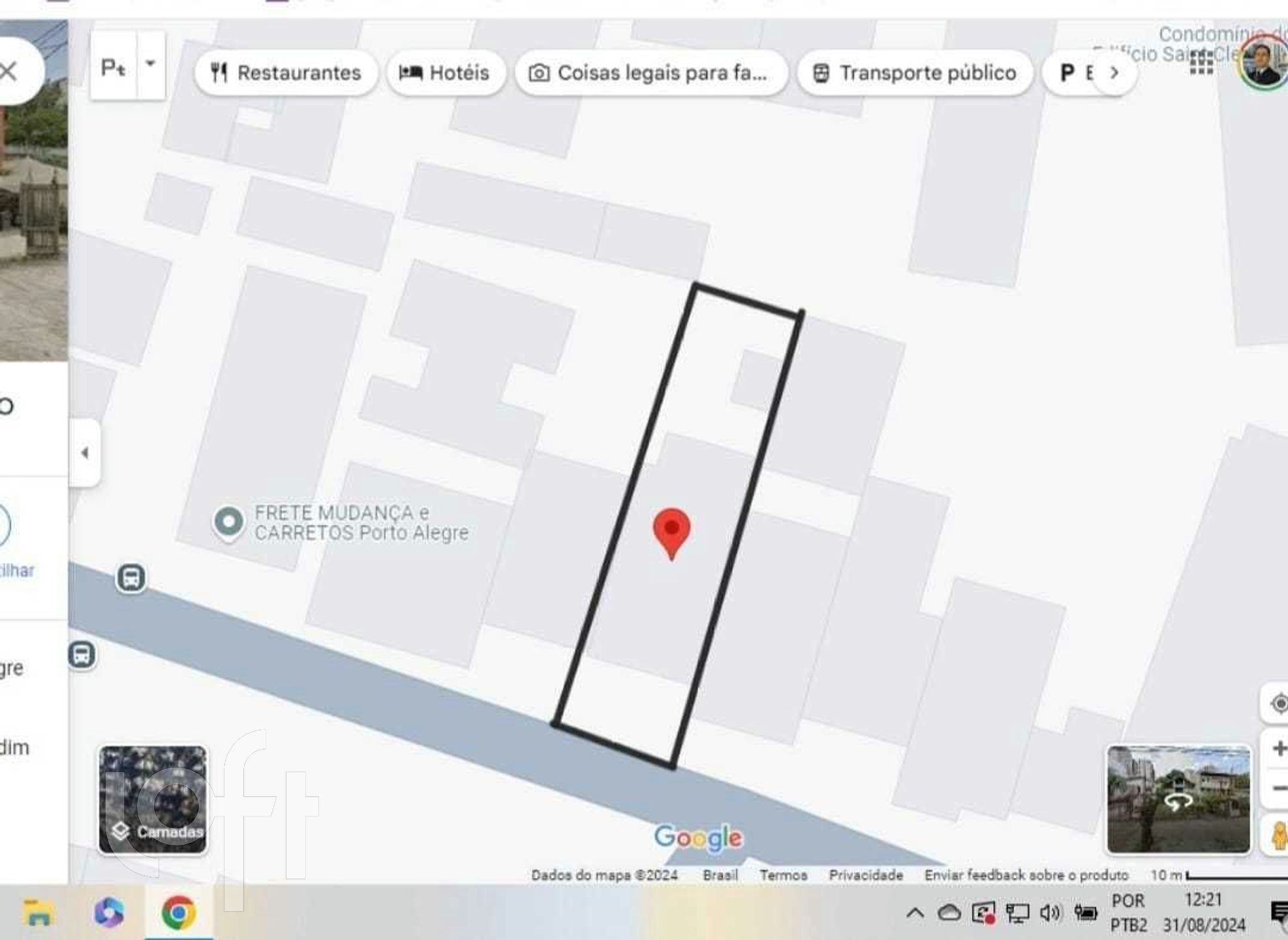Show hidden system tray icons

click(915, 913)
